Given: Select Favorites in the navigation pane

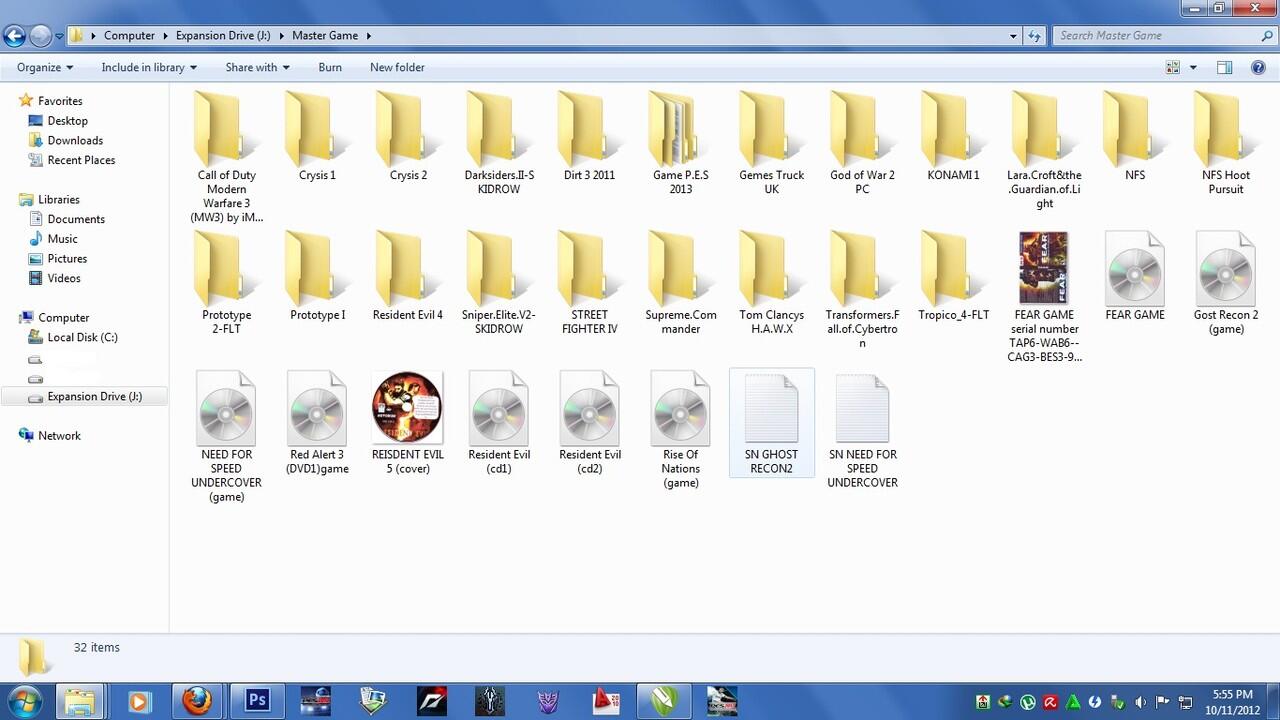Looking at the screenshot, I should coord(60,101).
